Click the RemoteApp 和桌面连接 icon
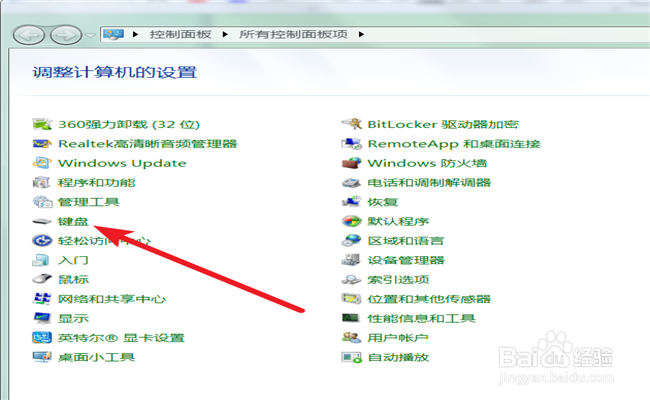 point(352,143)
